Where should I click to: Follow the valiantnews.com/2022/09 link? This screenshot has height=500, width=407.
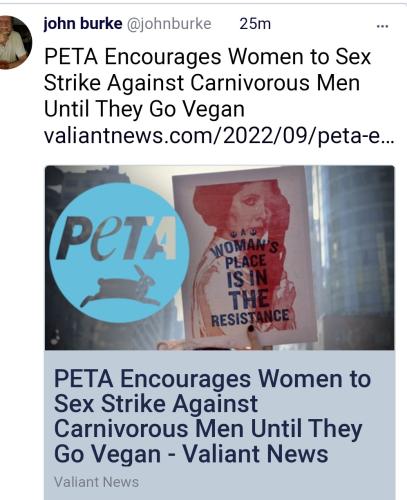click(219, 137)
